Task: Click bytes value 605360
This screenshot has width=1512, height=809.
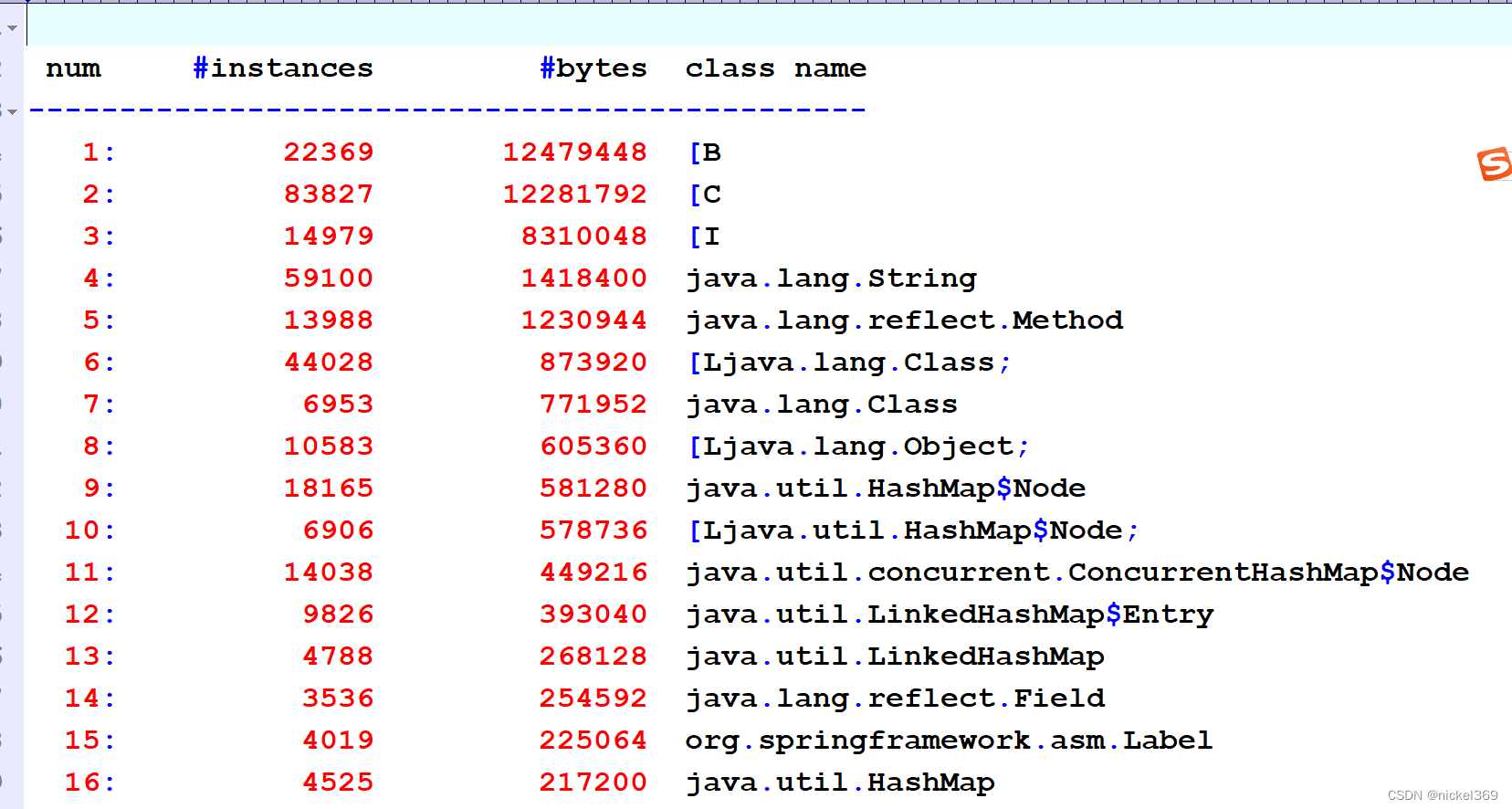Action: point(593,447)
